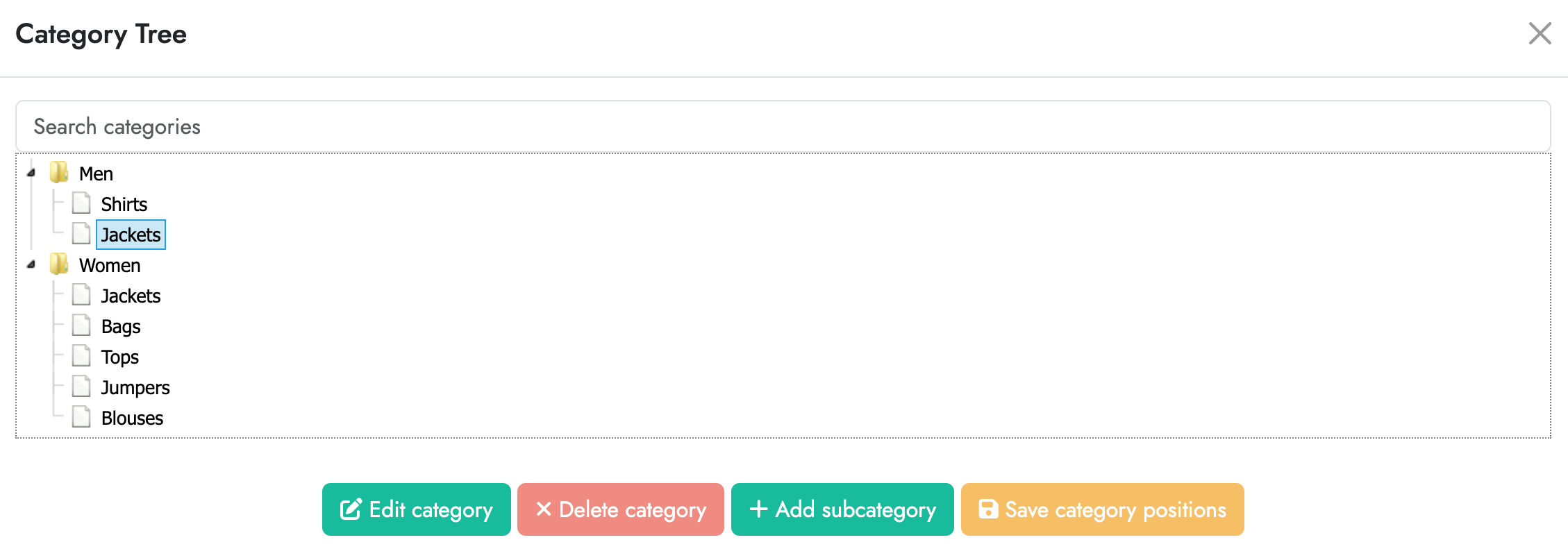Viewport: 1568px width, 558px height.
Task: Select the Jumpers category
Action: tap(135, 387)
